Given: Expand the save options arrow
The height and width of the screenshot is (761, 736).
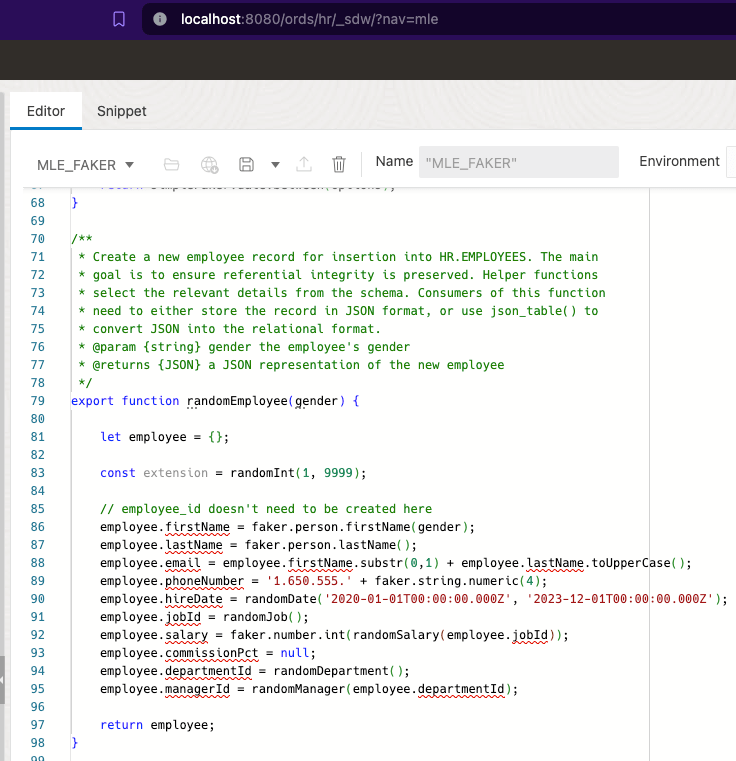Looking at the screenshot, I should [x=275, y=165].
